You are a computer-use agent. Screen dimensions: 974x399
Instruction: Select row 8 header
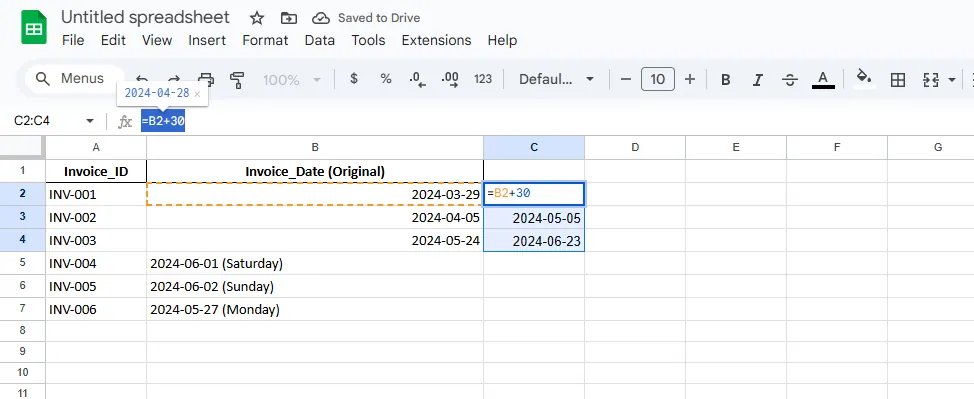point(22,330)
